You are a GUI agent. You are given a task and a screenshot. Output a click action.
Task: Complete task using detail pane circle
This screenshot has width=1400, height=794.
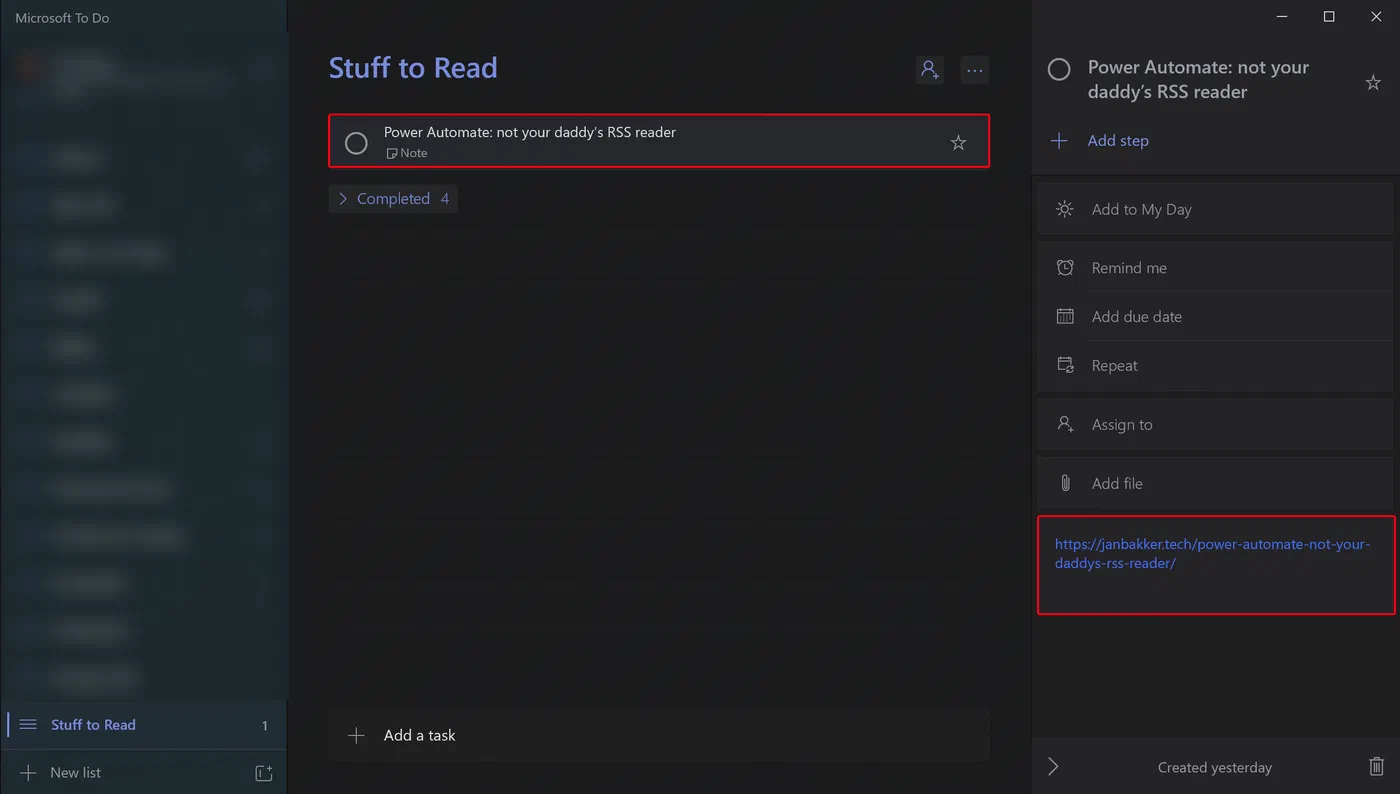point(1059,69)
